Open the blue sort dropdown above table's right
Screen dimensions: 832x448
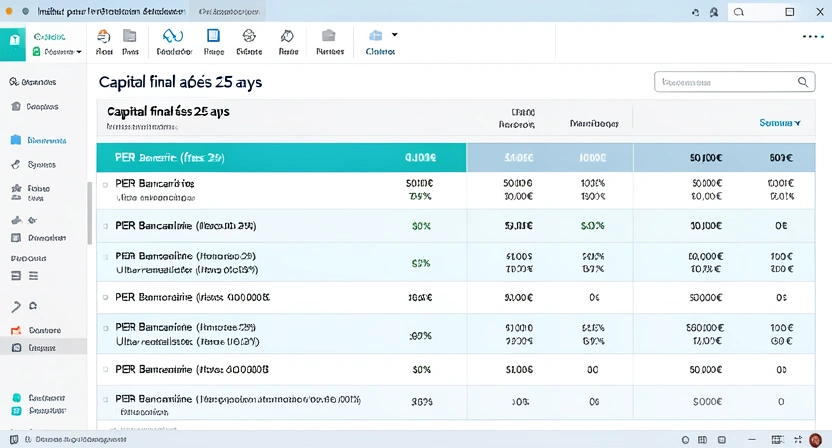pos(780,123)
